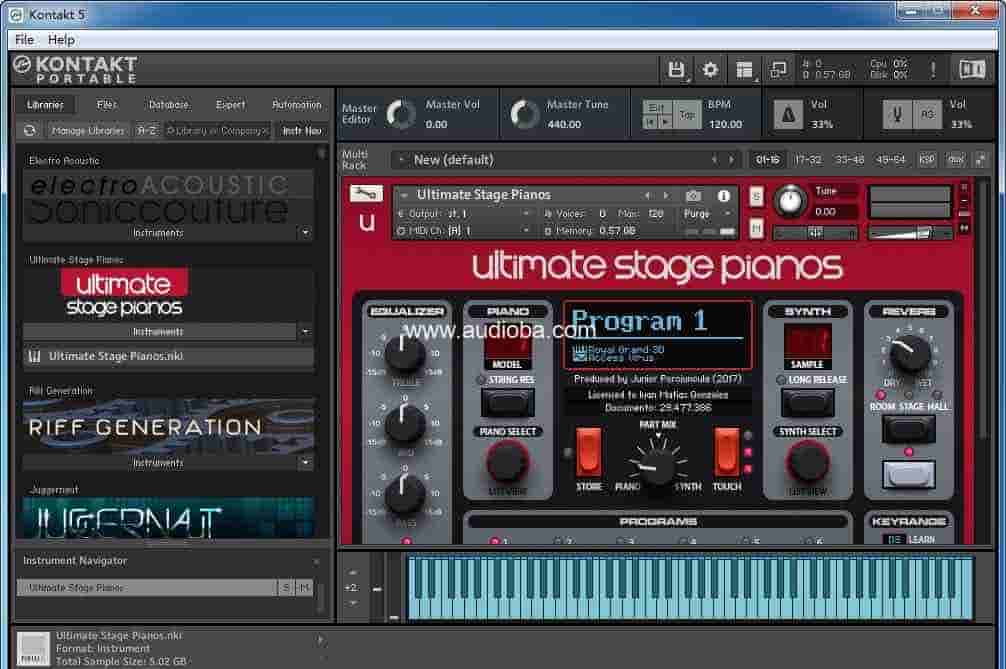The image size is (1006, 669).
Task: Click the Master Vol knob
Action: click(x=401, y=114)
